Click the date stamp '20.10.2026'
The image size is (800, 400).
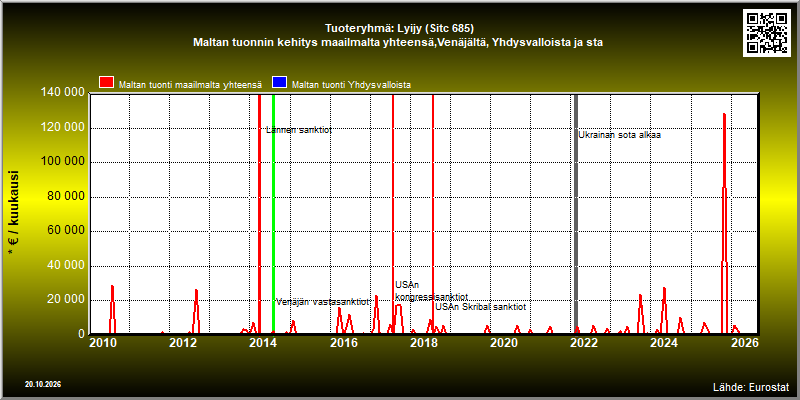[43, 384]
